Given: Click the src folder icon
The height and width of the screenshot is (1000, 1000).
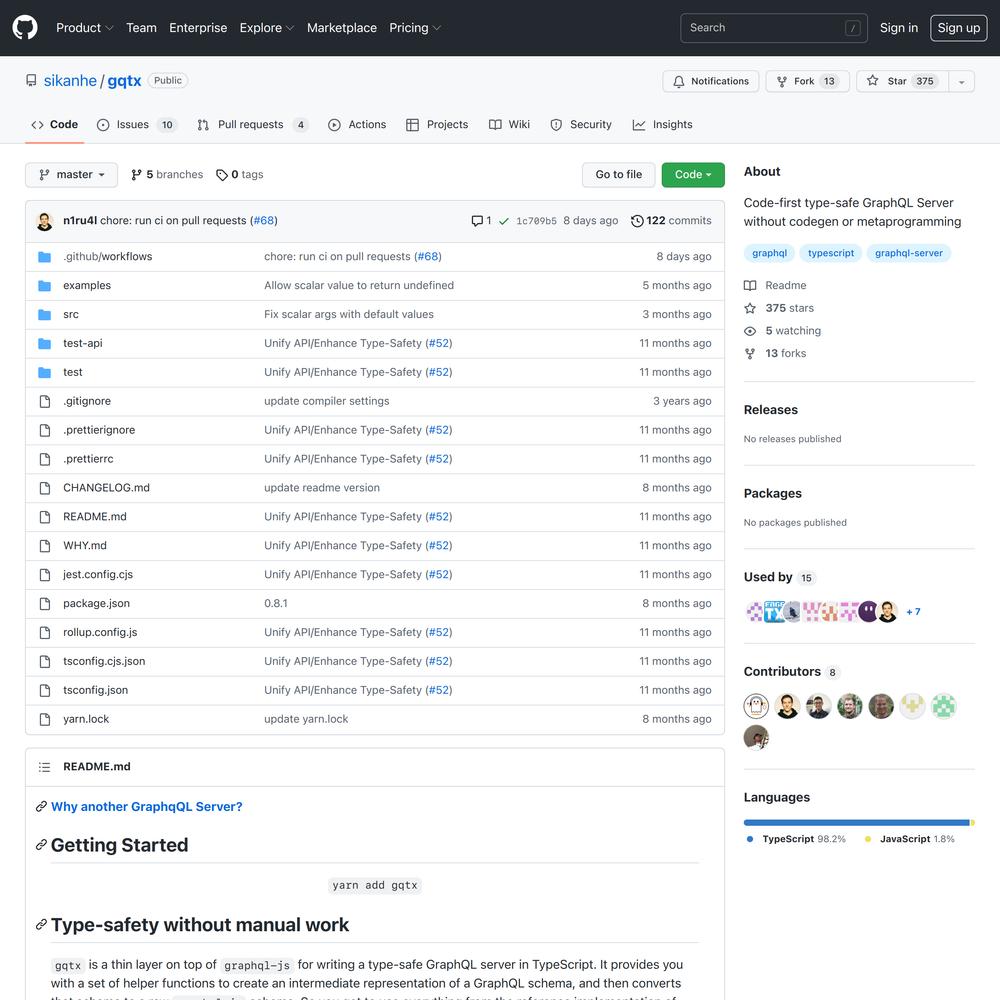Looking at the screenshot, I should pos(44,314).
